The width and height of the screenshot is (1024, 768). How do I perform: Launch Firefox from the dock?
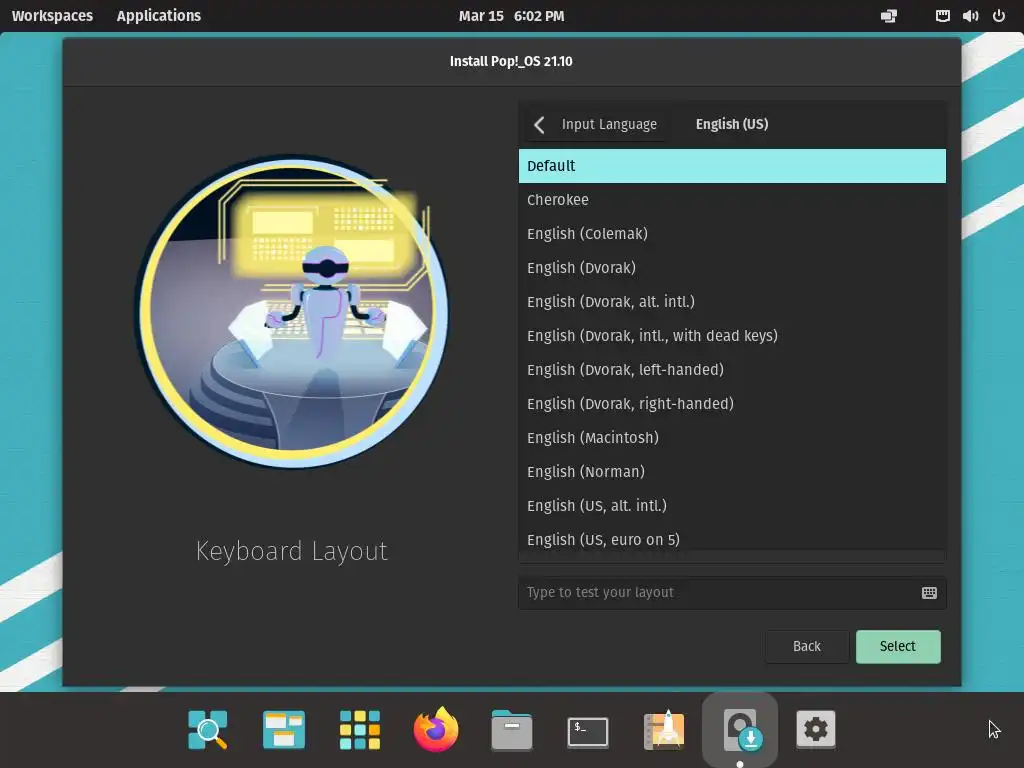436,729
